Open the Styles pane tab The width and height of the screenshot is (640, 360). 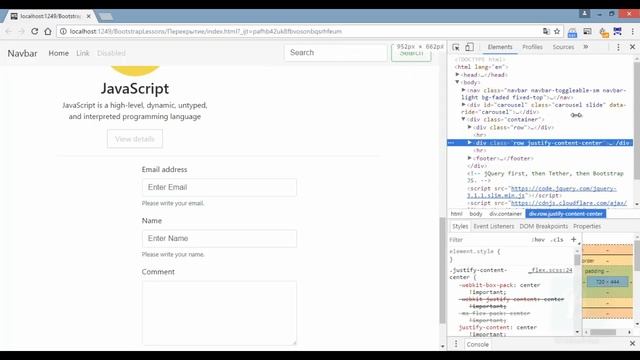pos(460,226)
